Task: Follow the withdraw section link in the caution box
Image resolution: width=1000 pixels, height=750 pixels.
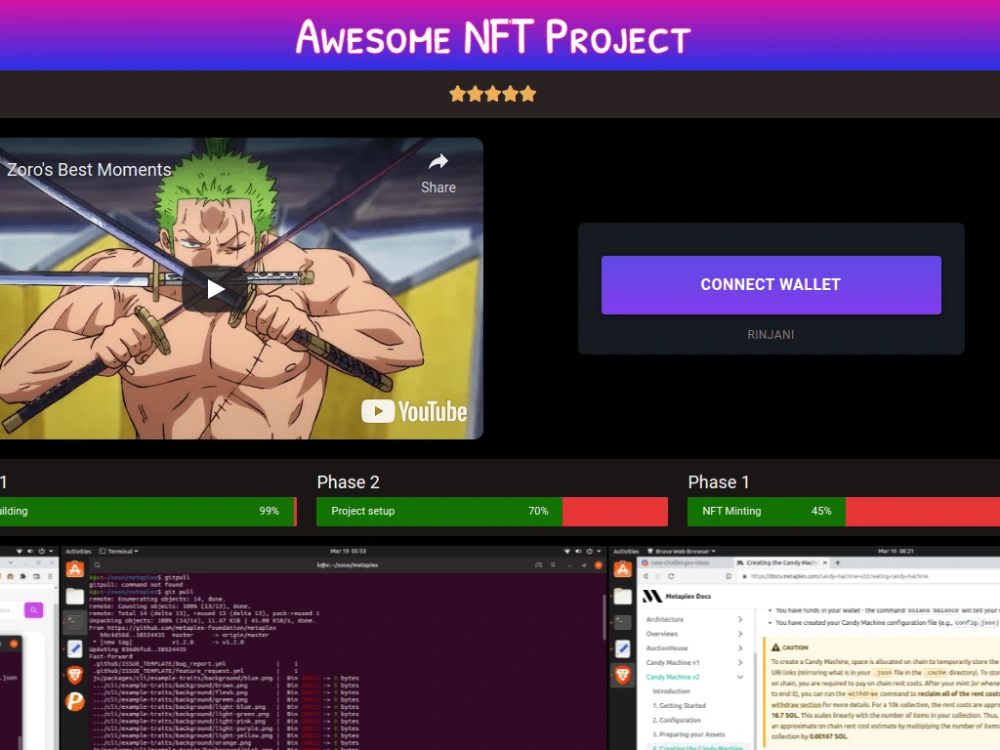Action: [796, 705]
